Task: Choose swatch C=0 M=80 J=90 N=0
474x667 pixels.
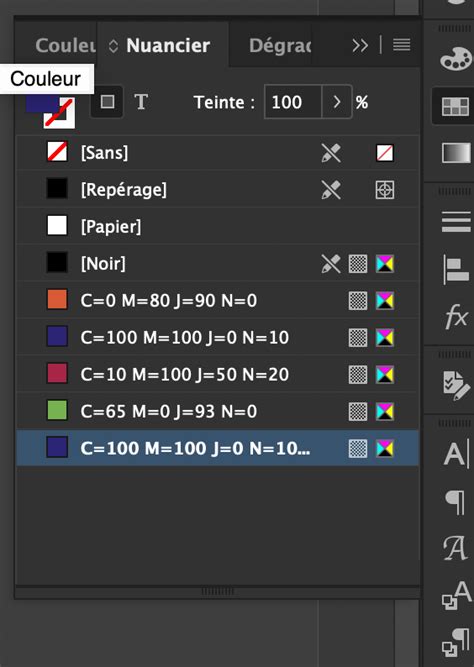Action: tap(217, 300)
